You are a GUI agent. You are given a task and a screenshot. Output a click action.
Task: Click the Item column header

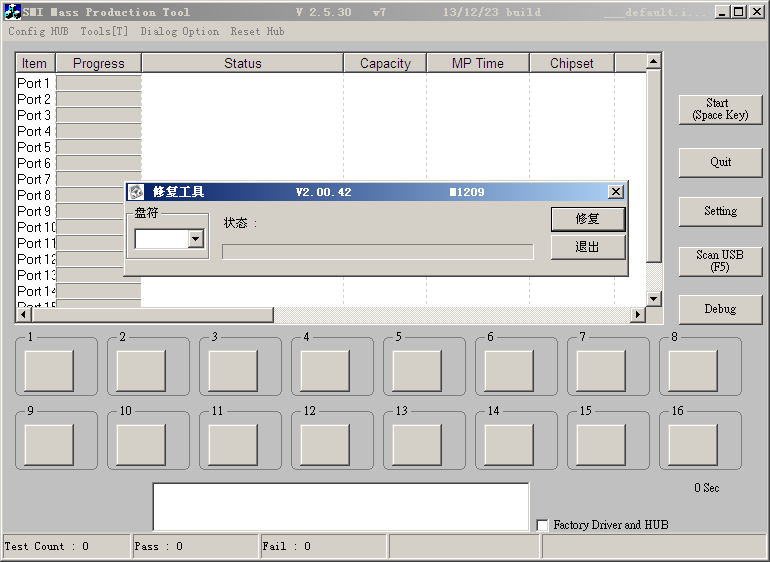(x=35, y=63)
